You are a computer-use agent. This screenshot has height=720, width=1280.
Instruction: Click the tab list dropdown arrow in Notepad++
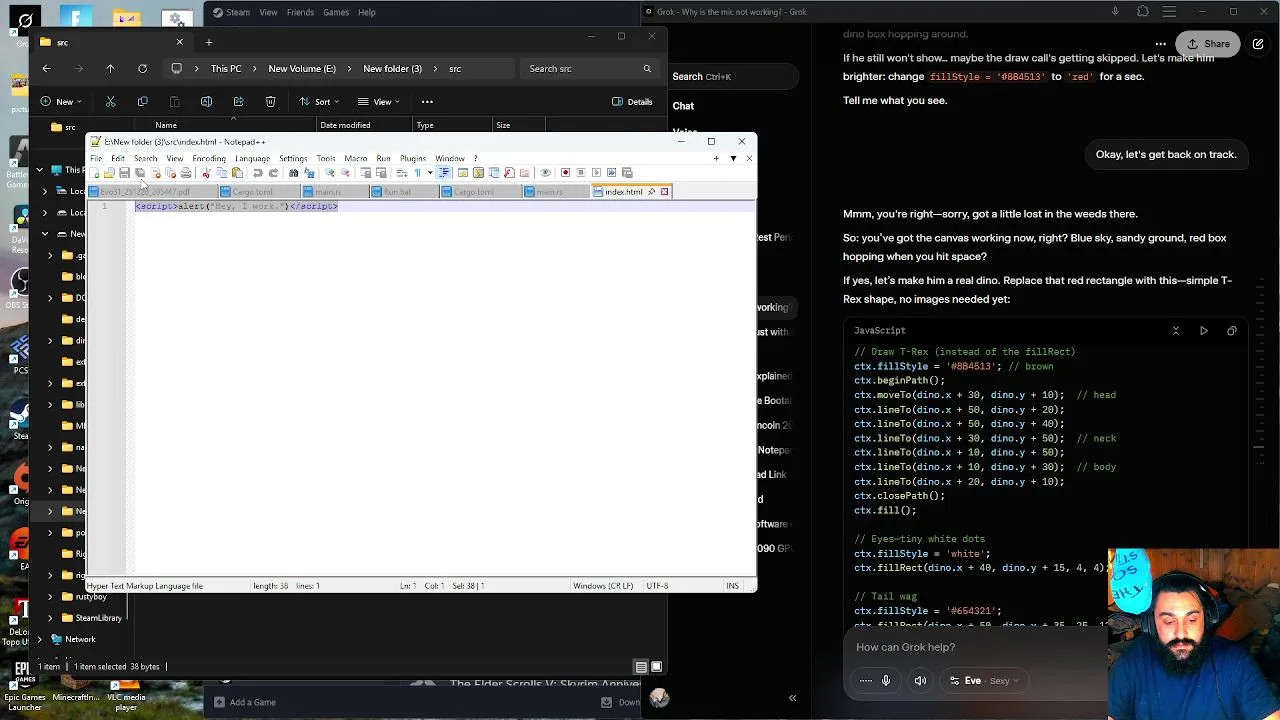[x=734, y=158]
